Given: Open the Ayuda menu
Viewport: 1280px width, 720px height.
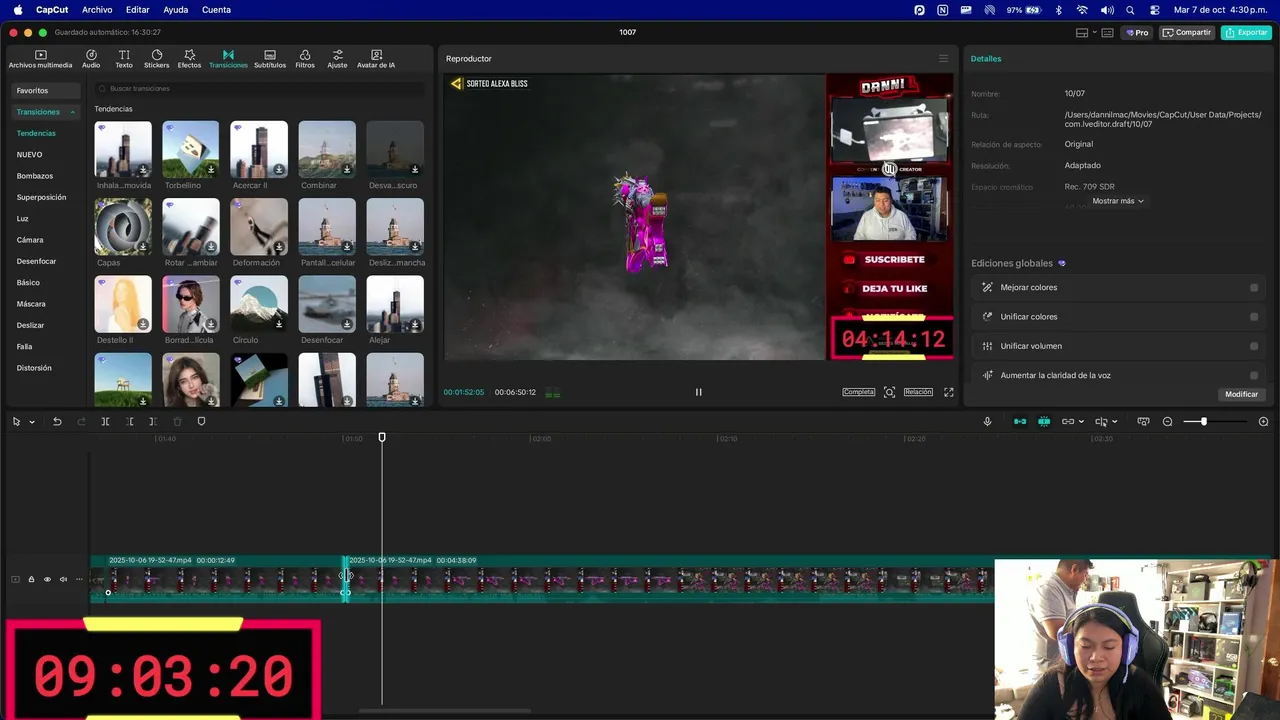Looking at the screenshot, I should click(175, 10).
